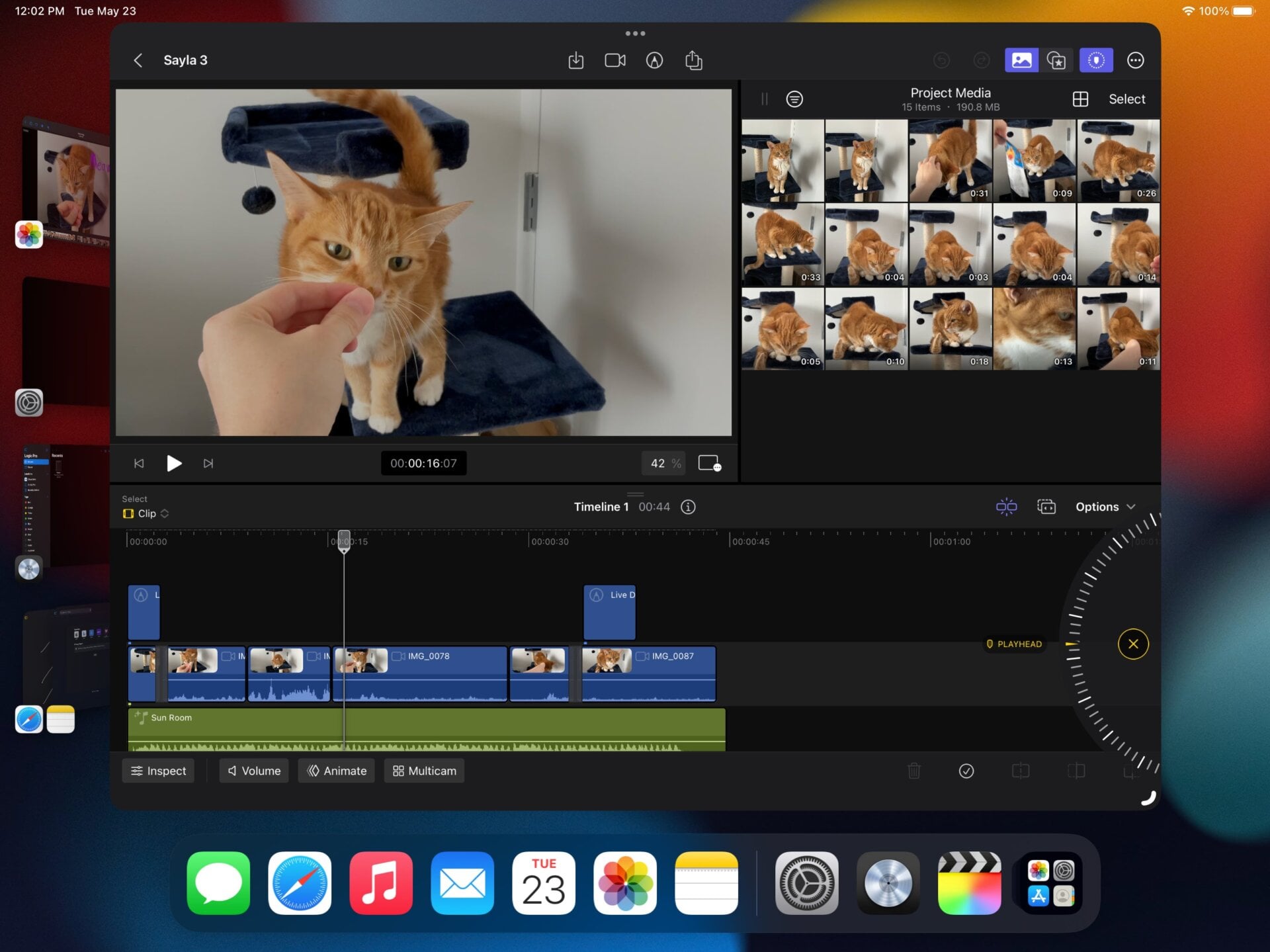Switch Project Media to grid layout
Viewport: 1270px width, 952px height.
click(1081, 99)
